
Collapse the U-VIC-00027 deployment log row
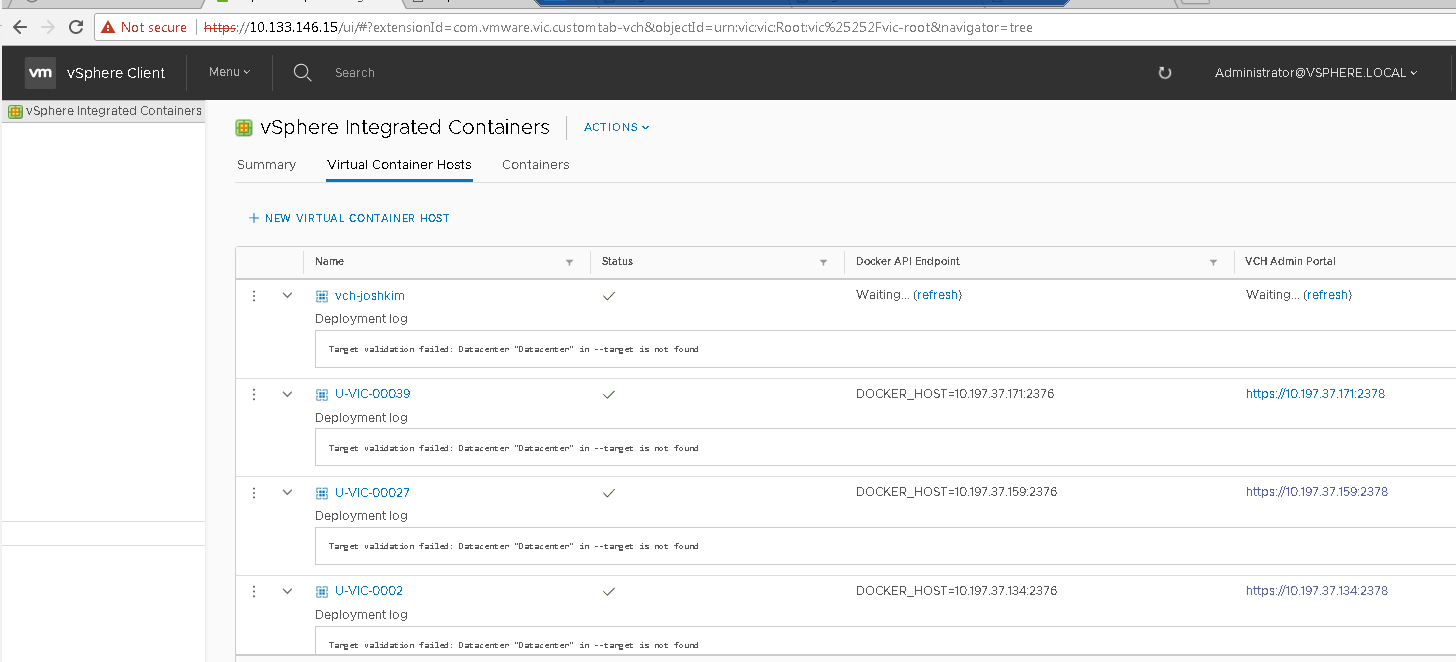287,492
